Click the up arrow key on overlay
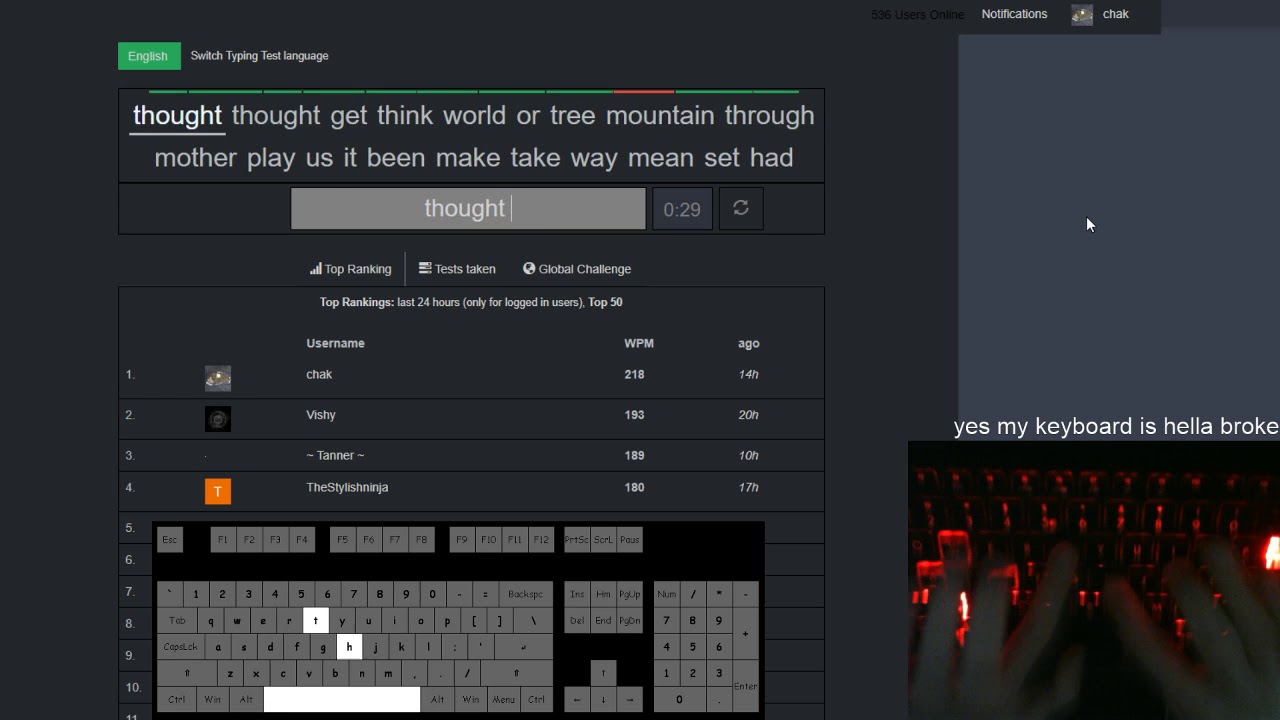Image resolution: width=1280 pixels, height=720 pixels. (x=603, y=673)
